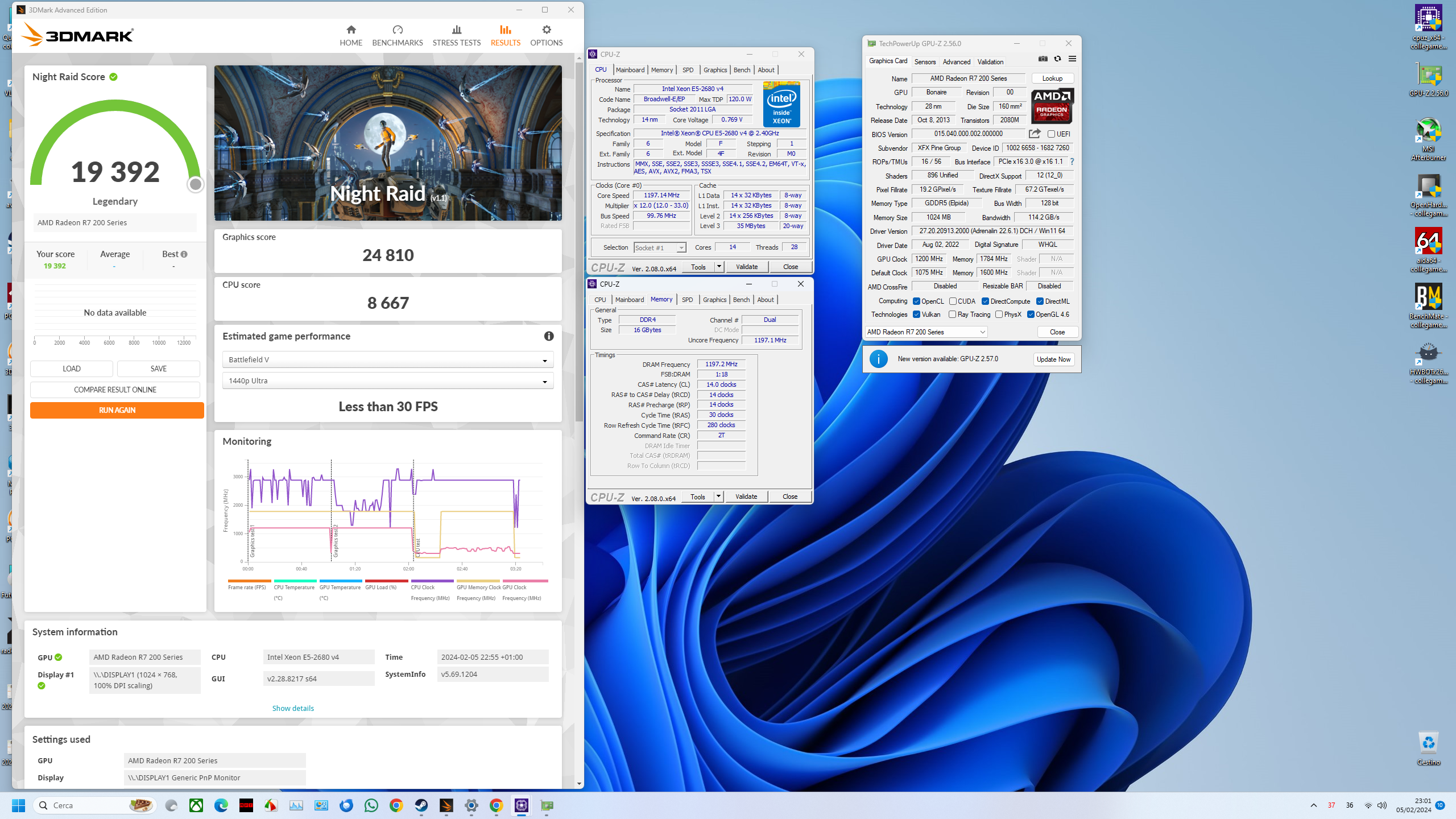The width and height of the screenshot is (1456, 819).
Task: Switch to the Validation tab in GPU-Z
Action: tap(990, 62)
